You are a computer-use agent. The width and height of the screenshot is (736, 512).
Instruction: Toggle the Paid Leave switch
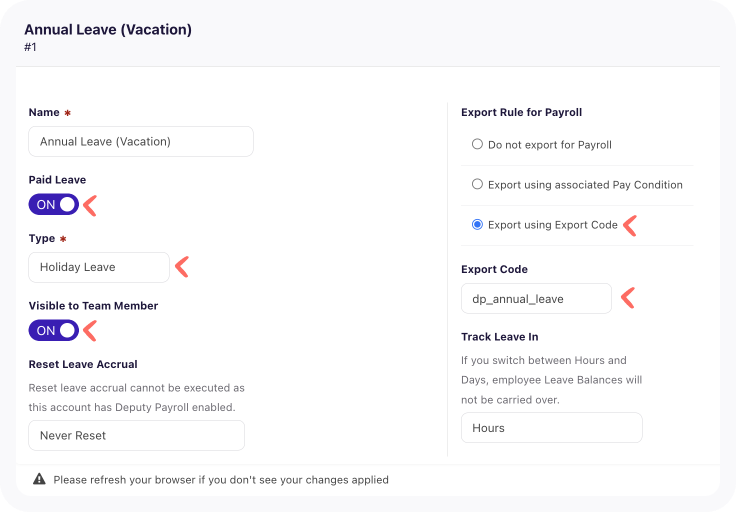54,205
